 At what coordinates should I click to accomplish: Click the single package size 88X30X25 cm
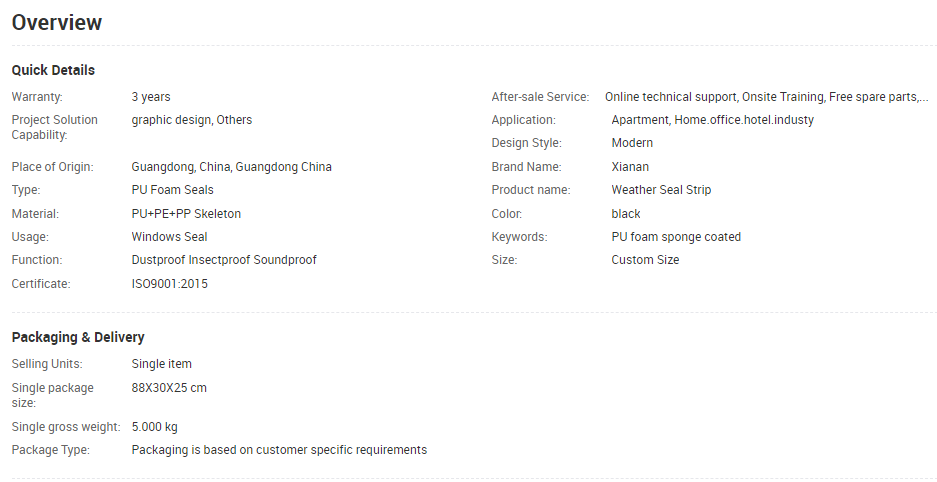point(169,388)
